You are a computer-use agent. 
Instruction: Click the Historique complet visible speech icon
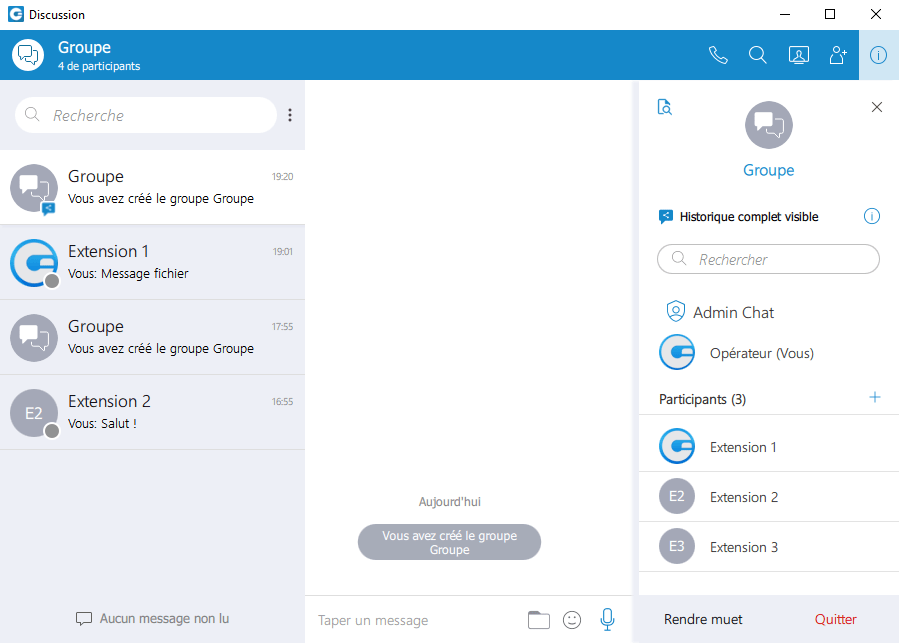coord(666,217)
